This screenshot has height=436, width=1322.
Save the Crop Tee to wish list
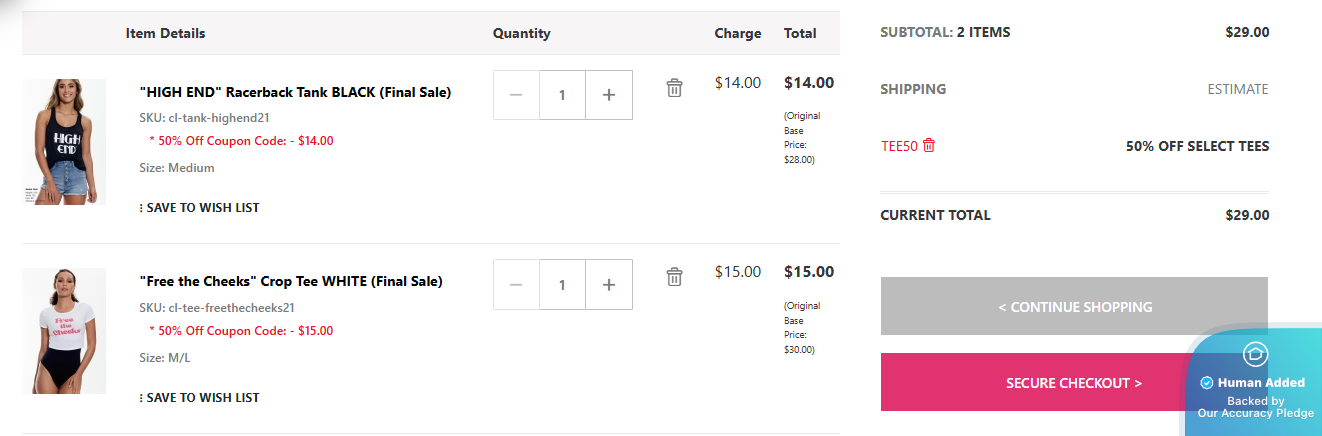[x=200, y=398]
